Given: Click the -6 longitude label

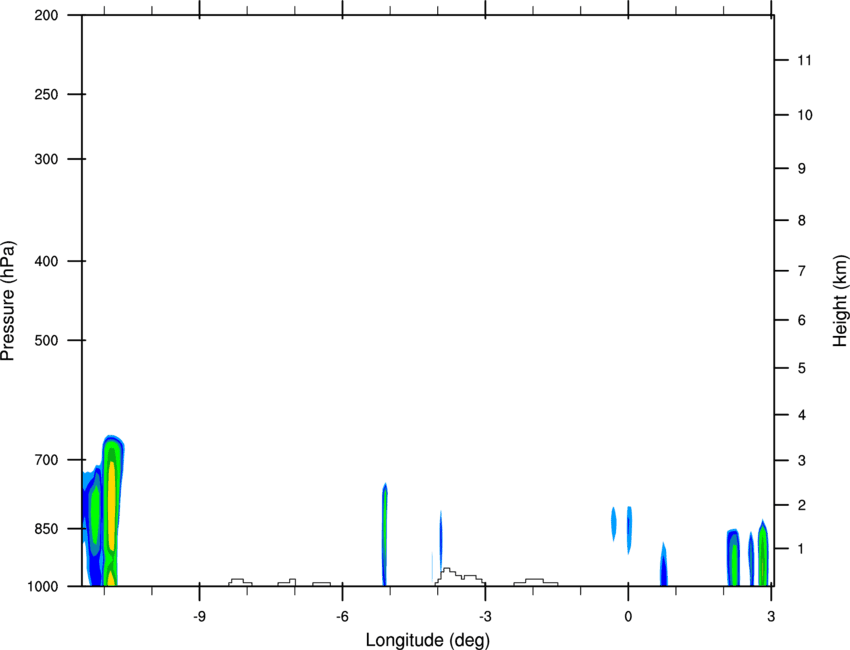Looking at the screenshot, I should (x=342, y=616).
